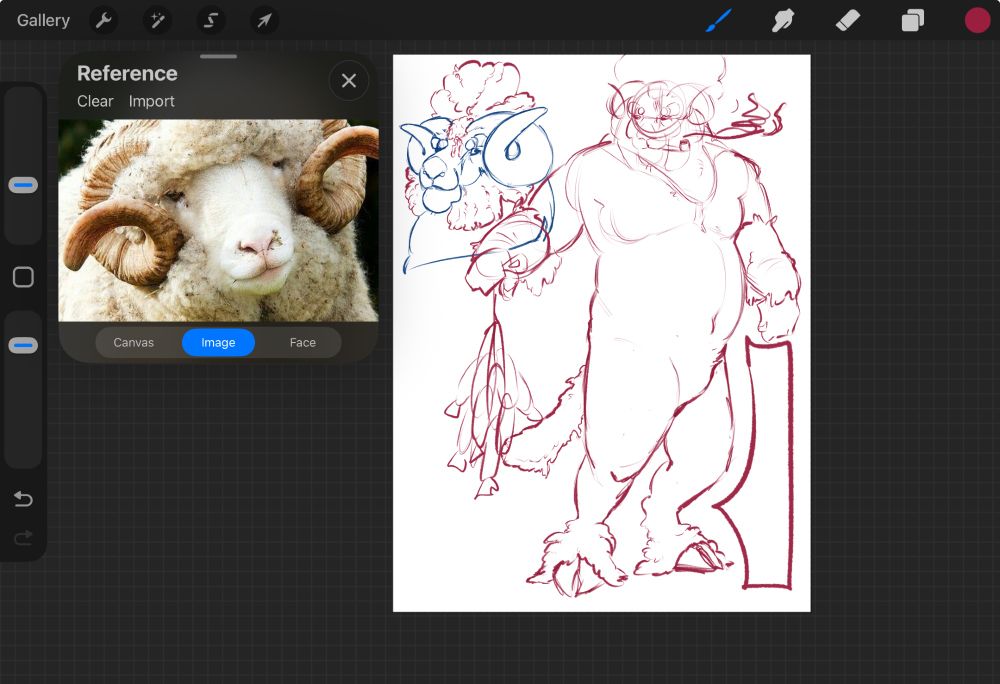Image resolution: width=1000 pixels, height=684 pixels.
Task: Click the Reference panel title
Action: (127, 73)
